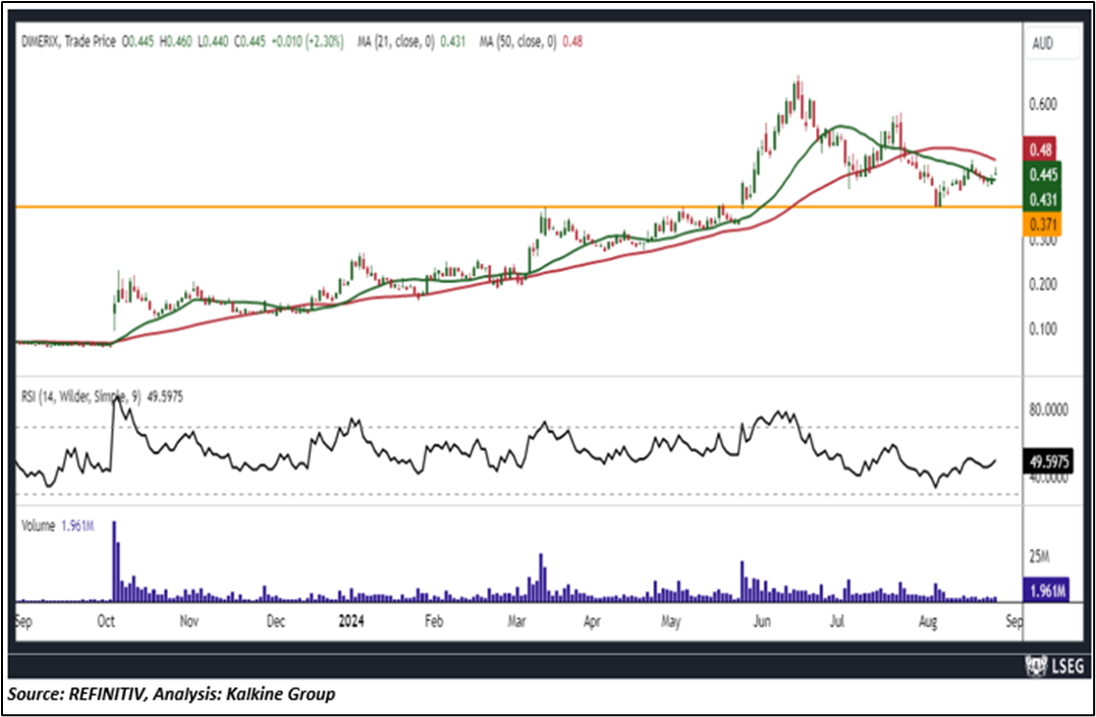Click the Nov label on time axis
Screen dimensions: 1096x717
pos(189,621)
